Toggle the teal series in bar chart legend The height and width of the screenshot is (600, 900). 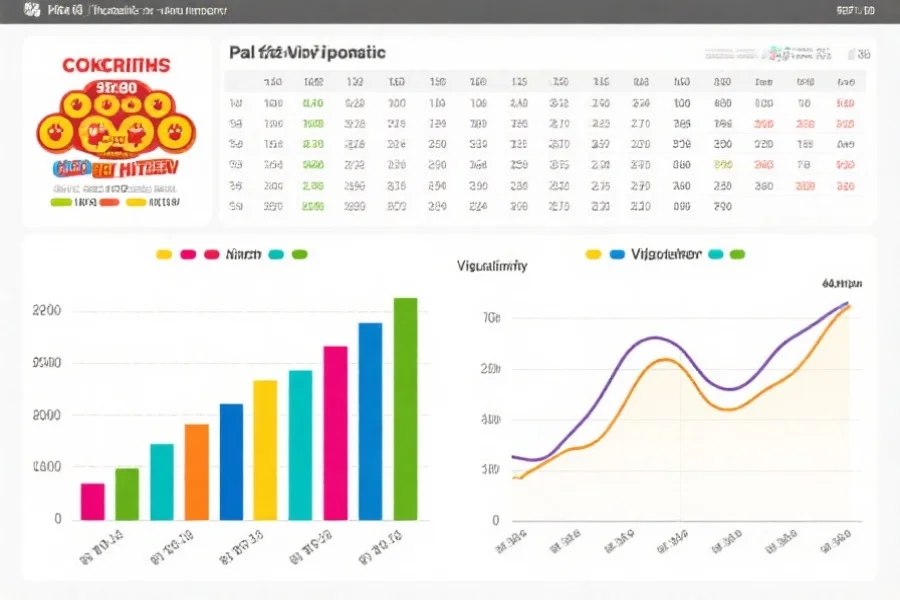click(276, 255)
